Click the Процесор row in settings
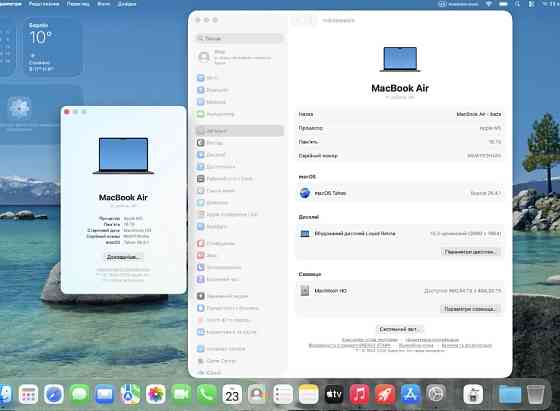 click(x=400, y=128)
